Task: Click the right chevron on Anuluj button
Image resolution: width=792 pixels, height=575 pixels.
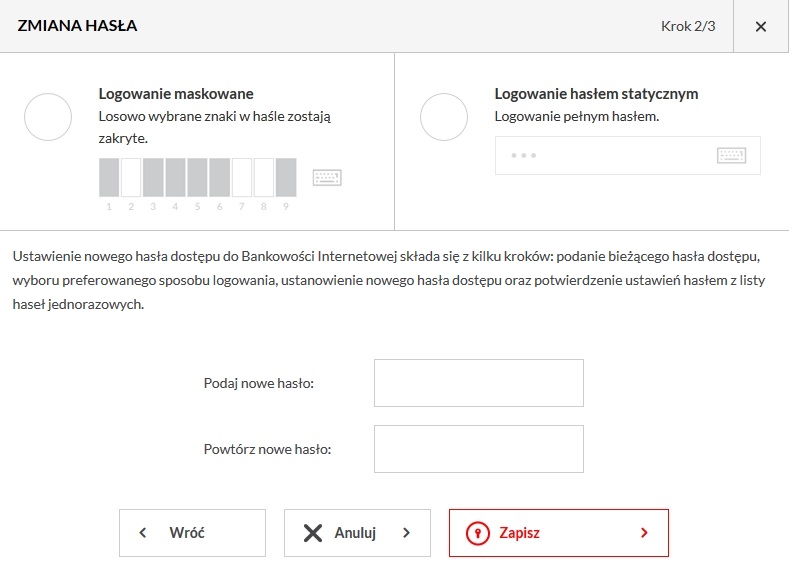Action: (407, 533)
